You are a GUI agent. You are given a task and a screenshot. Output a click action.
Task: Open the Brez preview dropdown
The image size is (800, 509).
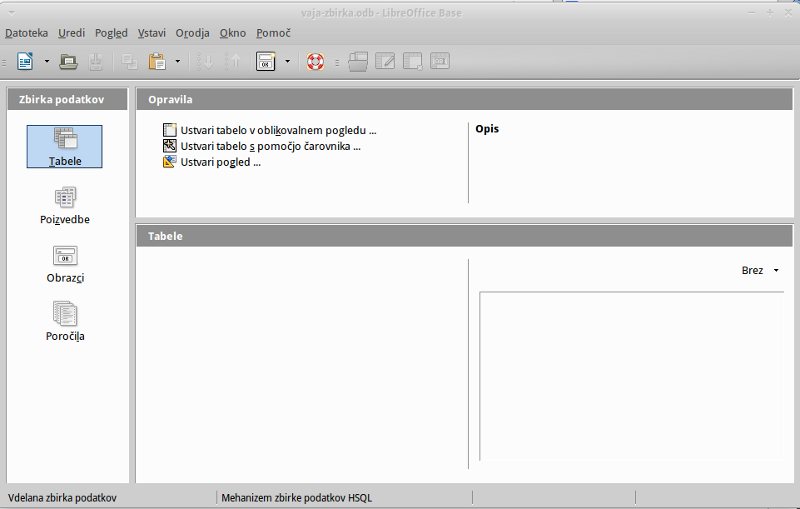[x=760, y=270]
